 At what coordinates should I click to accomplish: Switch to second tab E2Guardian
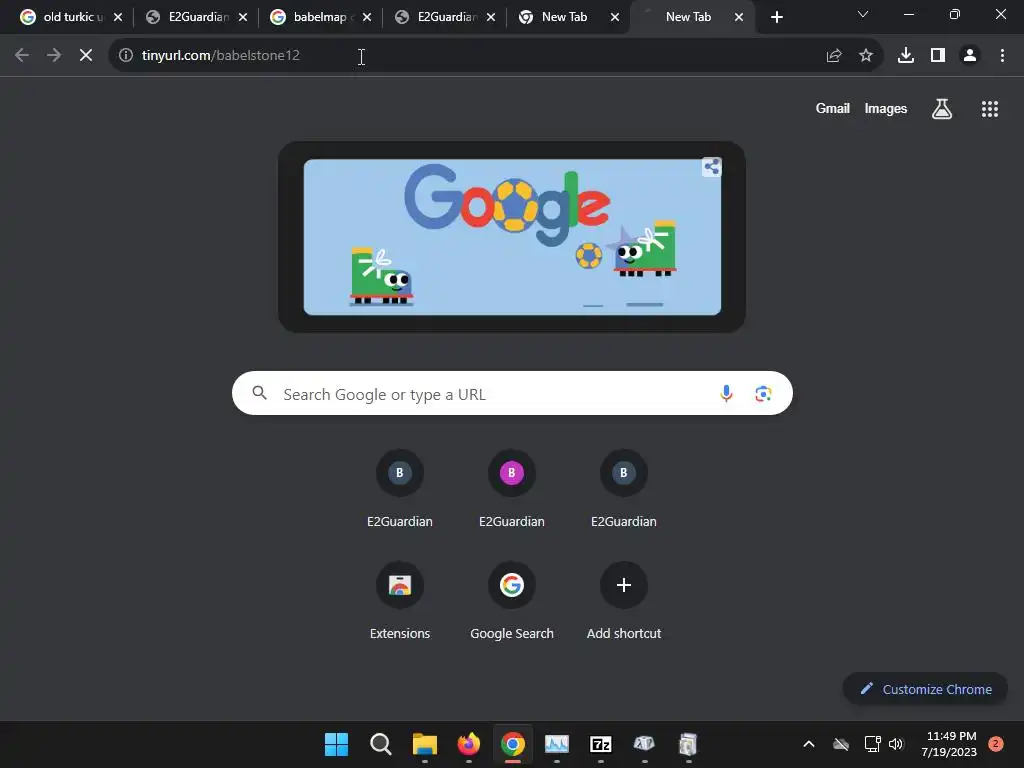(x=189, y=17)
